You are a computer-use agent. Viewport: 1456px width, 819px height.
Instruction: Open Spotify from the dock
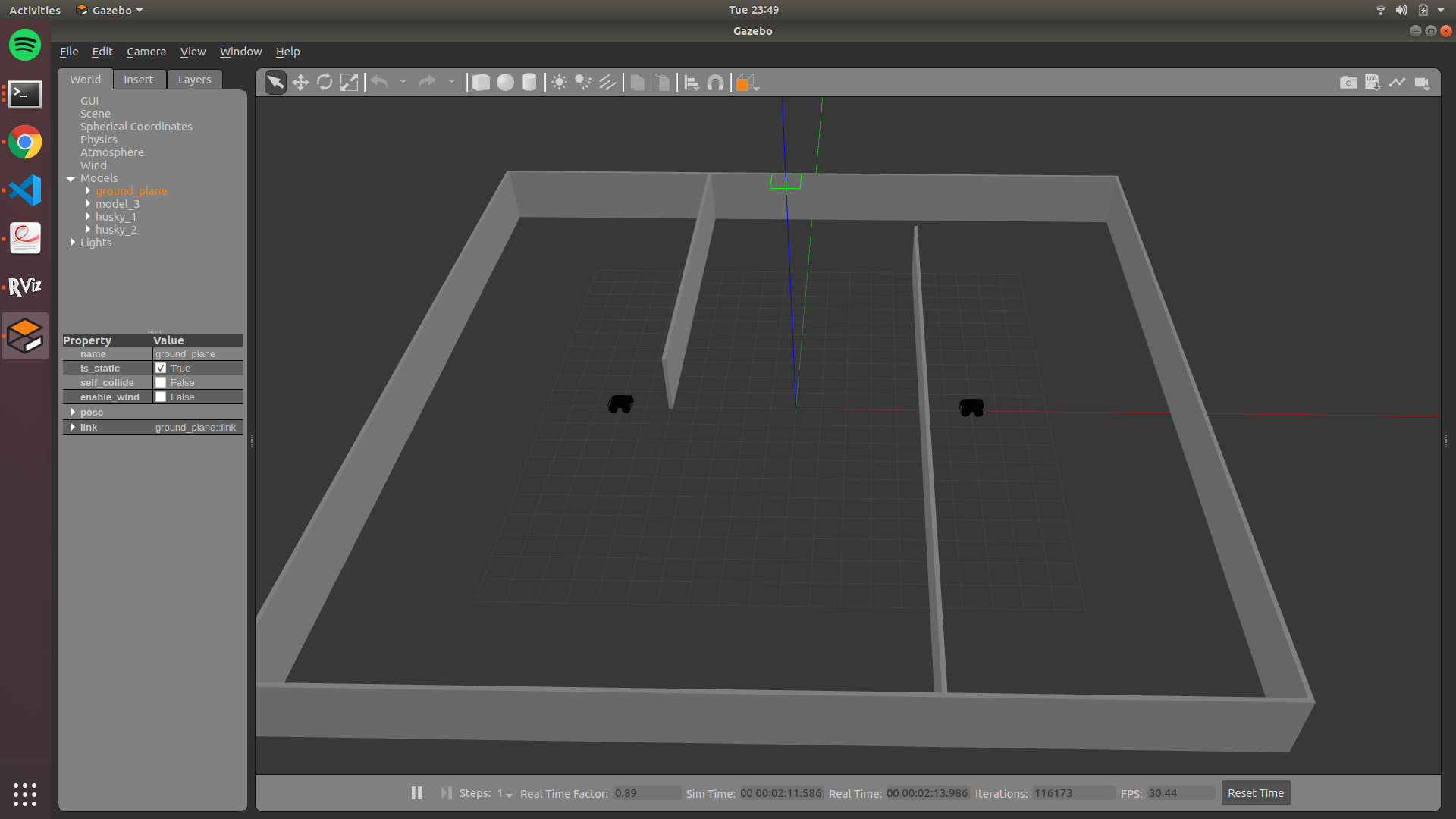coord(25,45)
